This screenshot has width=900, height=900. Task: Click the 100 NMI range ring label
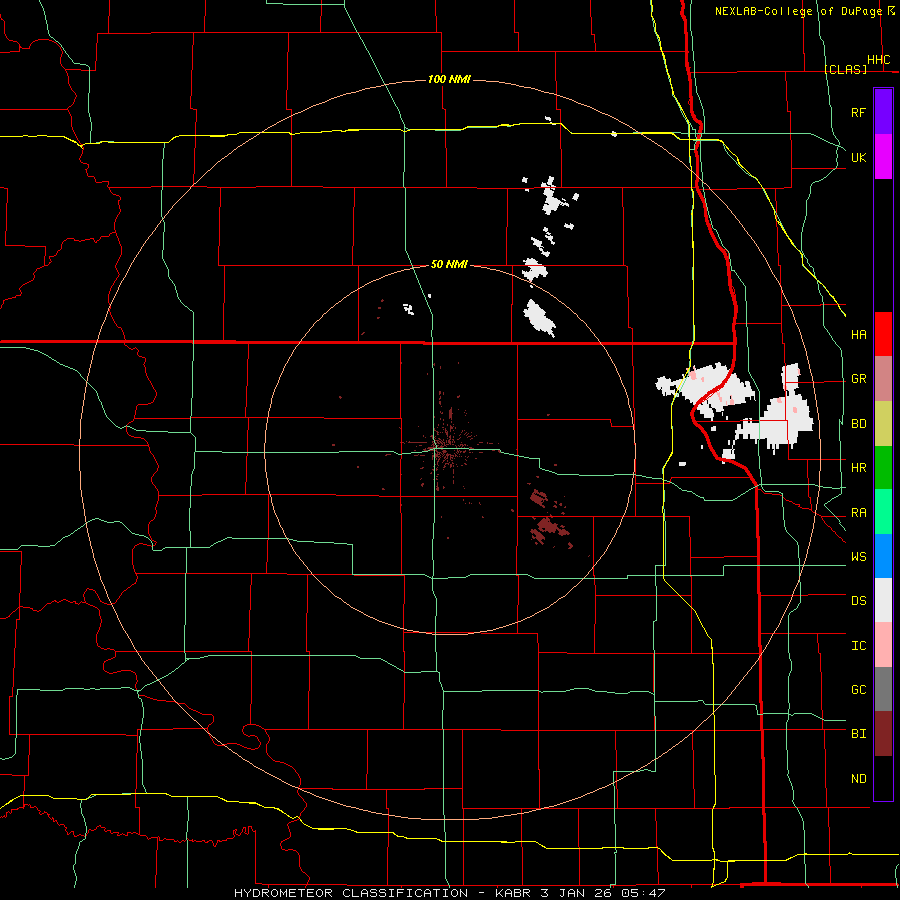tap(449, 79)
